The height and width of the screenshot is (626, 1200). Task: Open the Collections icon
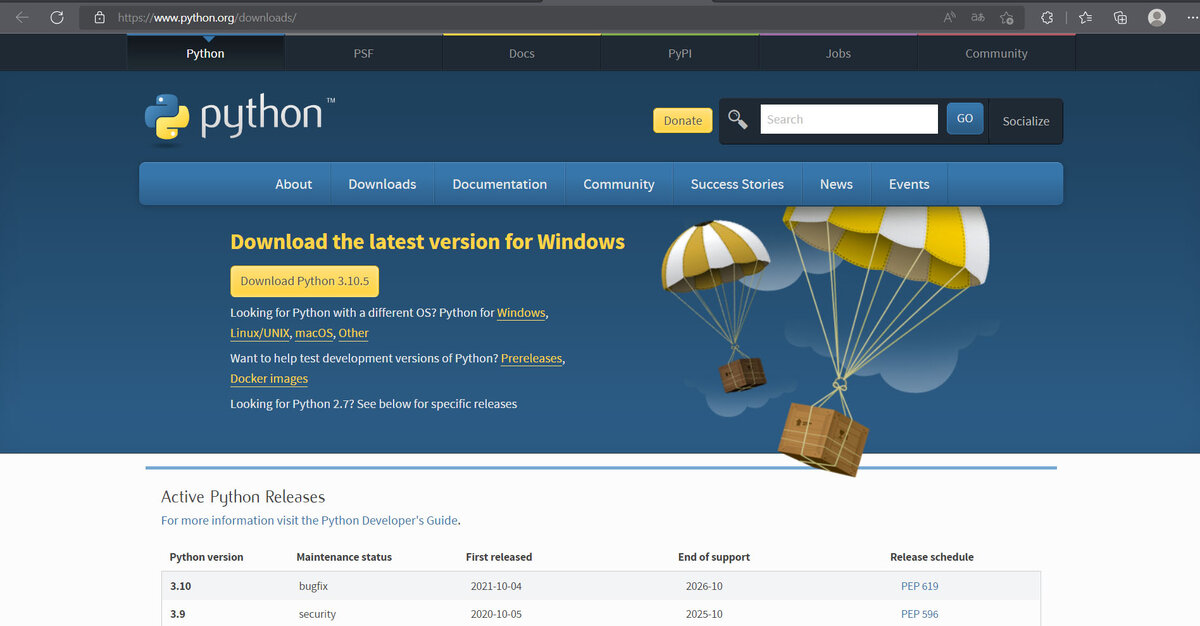(1120, 17)
